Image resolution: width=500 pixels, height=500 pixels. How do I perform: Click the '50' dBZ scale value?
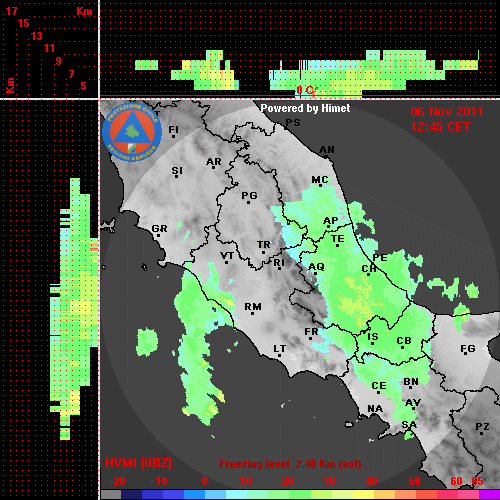coord(414,481)
